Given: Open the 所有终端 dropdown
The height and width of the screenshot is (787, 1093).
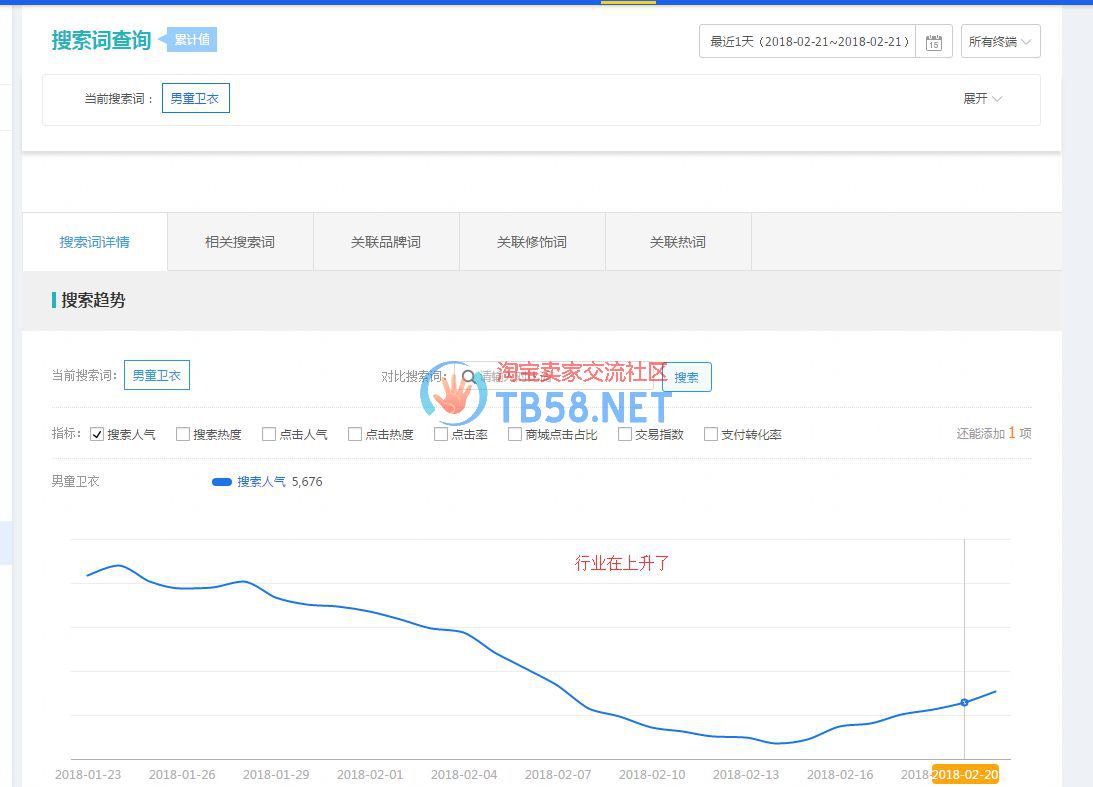Looking at the screenshot, I should coord(1000,42).
